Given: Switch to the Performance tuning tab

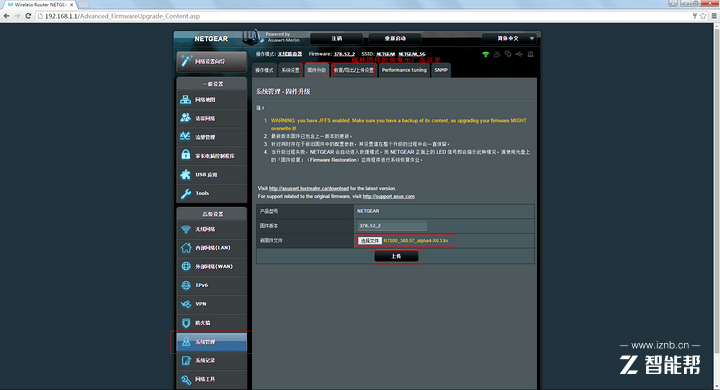Looking at the screenshot, I should [404, 70].
